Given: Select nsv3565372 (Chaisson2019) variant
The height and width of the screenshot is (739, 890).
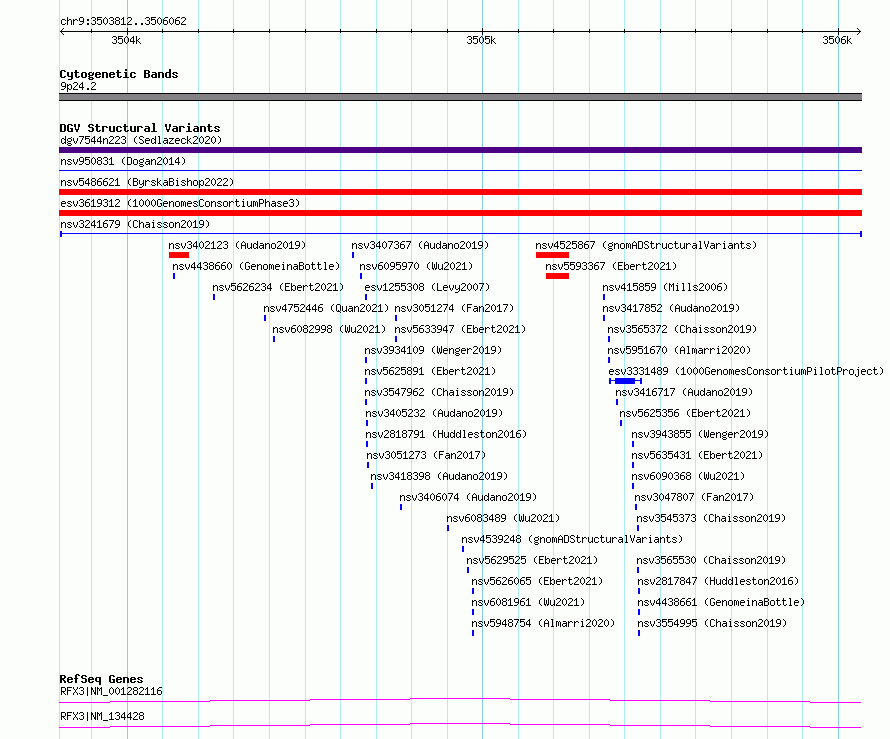Looking at the screenshot, I should pyautogui.click(x=682, y=329).
